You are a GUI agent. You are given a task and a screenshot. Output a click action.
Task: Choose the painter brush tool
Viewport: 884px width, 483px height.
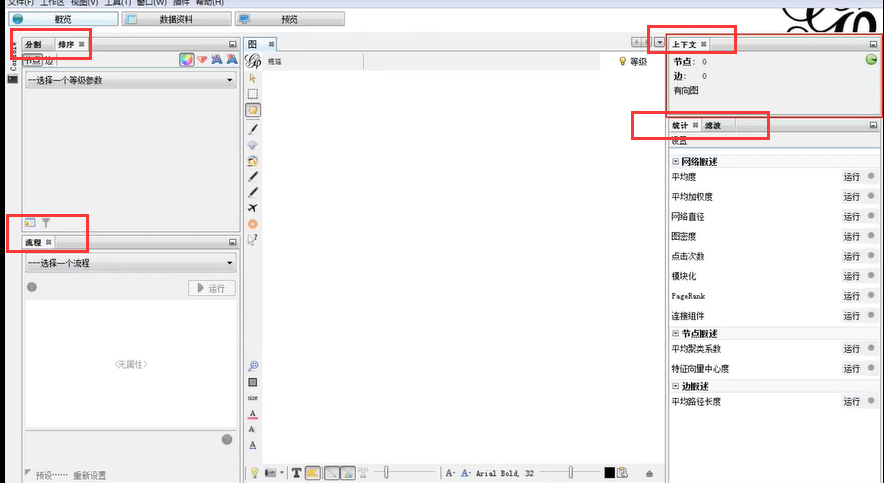253,129
